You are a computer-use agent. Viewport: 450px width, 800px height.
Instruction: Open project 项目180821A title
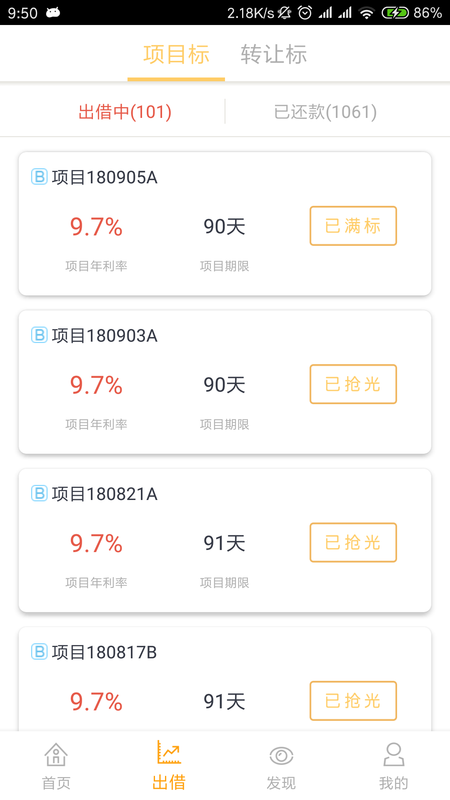point(104,493)
